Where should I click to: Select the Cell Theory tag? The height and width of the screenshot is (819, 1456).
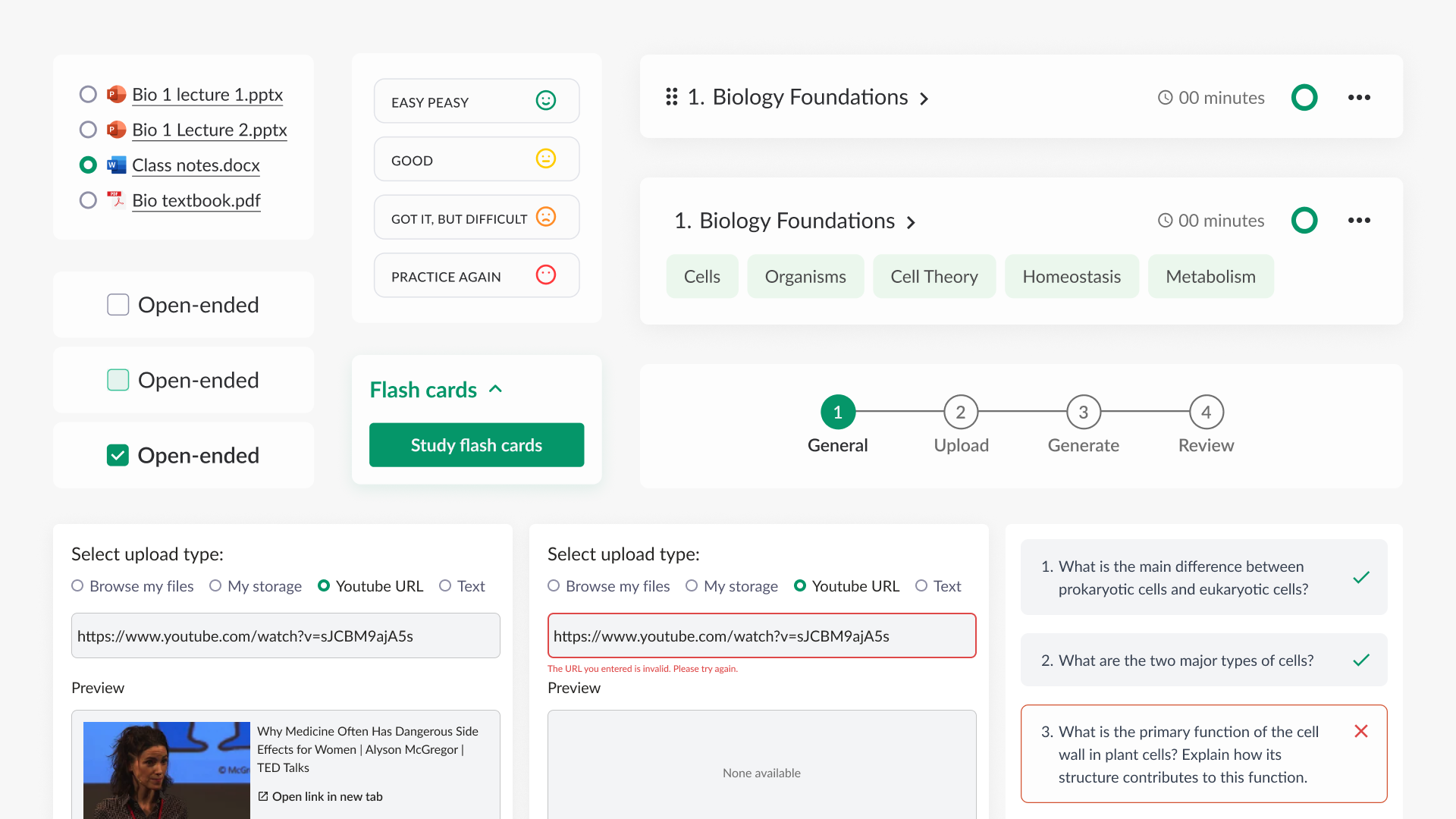click(934, 277)
